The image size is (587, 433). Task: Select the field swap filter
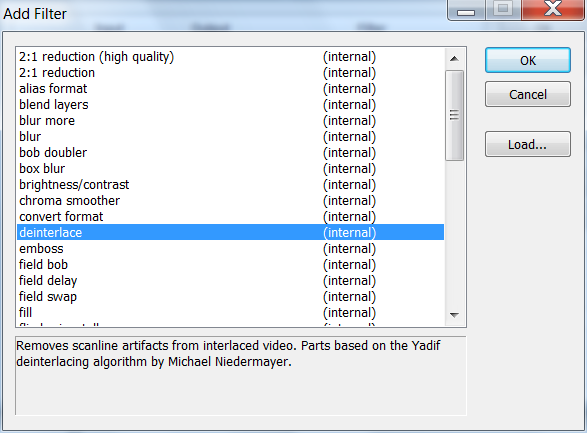tap(231, 297)
